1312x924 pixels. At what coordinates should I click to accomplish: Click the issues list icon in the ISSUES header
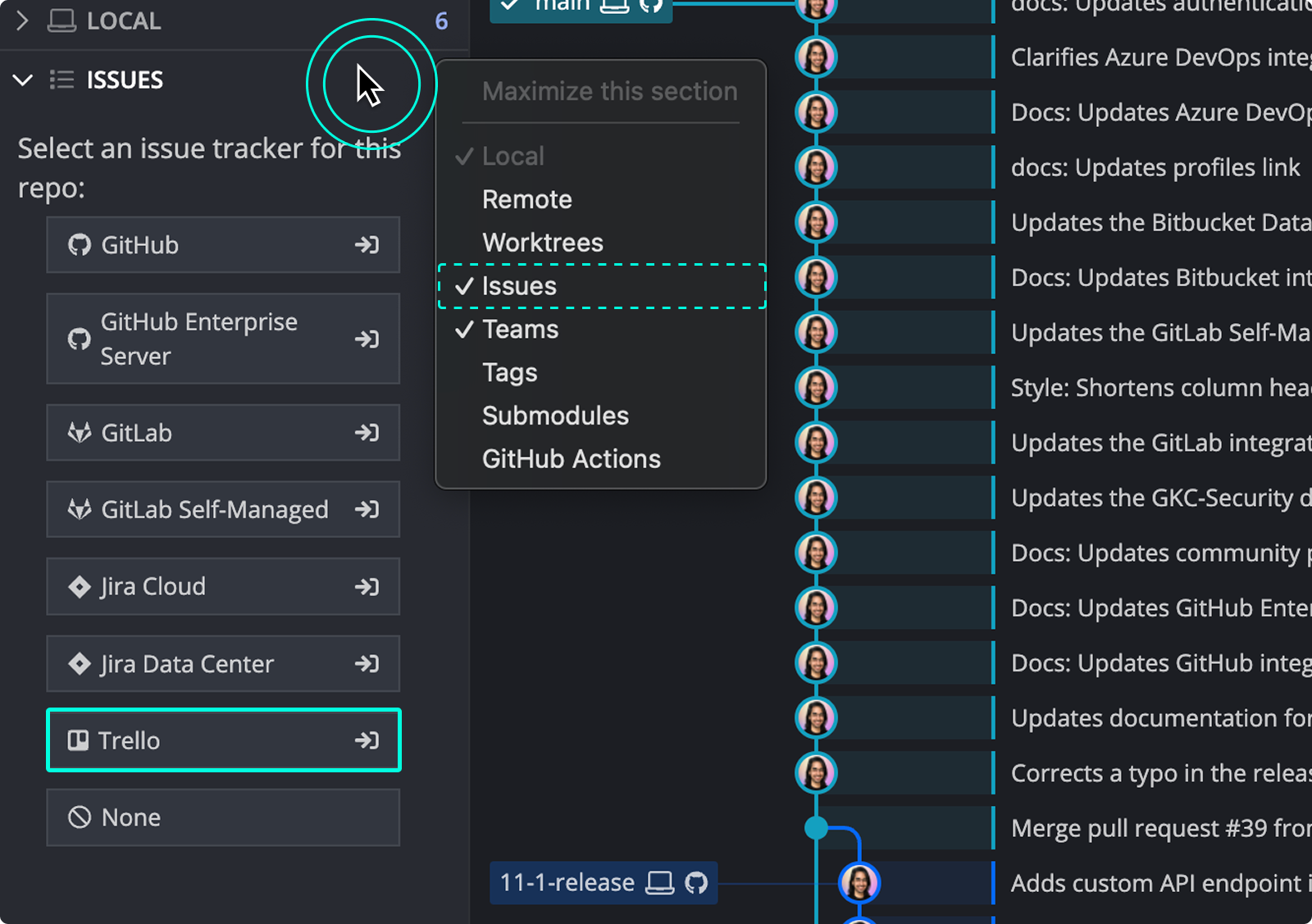(x=61, y=80)
